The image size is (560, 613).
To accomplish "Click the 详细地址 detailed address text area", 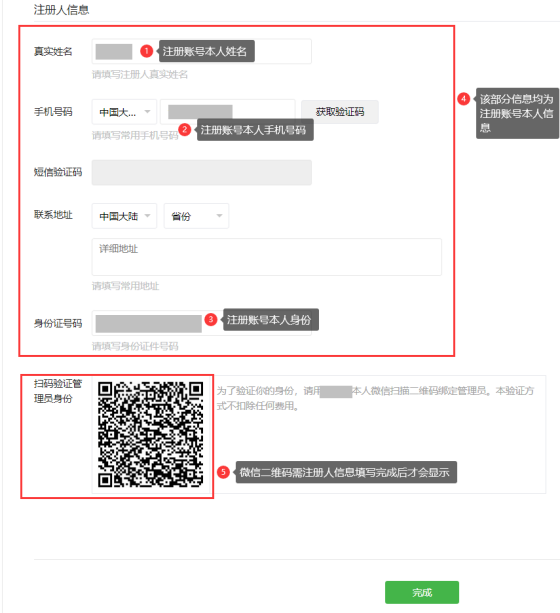I will (x=267, y=257).
